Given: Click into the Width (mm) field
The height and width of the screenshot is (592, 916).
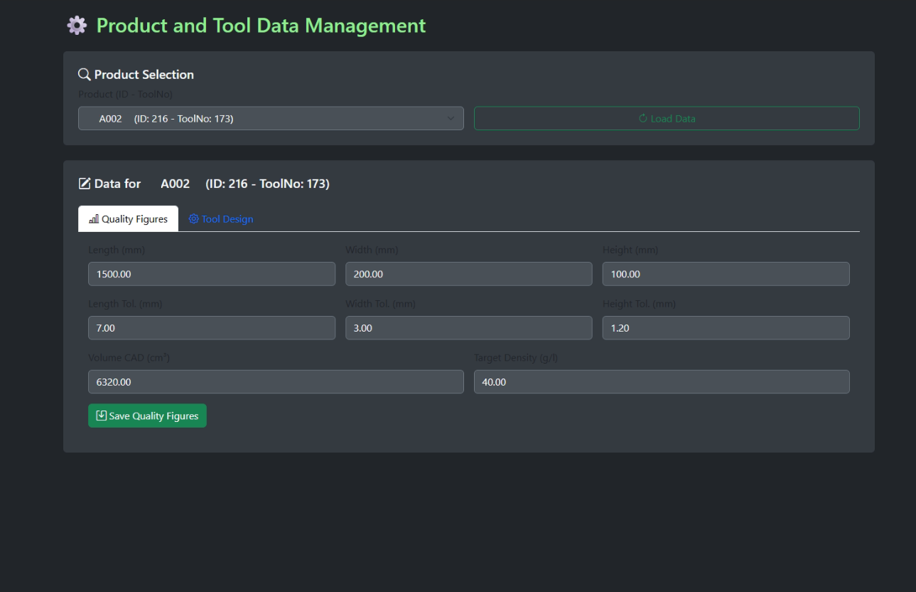Looking at the screenshot, I should [x=468, y=274].
